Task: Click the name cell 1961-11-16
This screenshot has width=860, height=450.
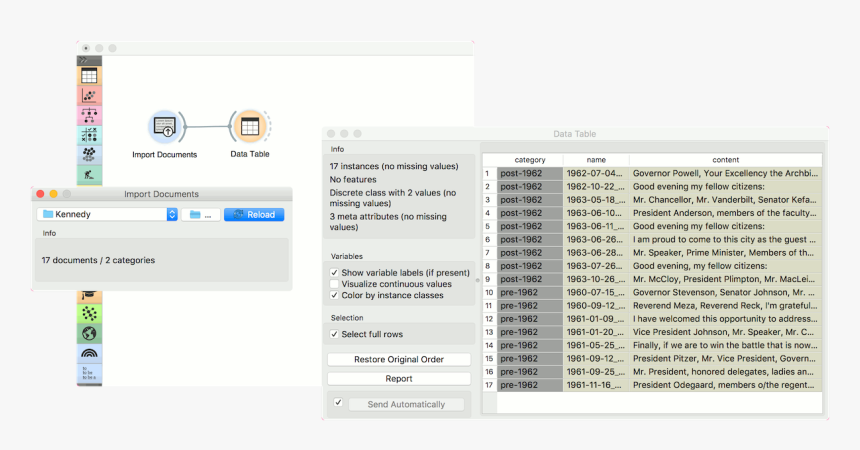Action: point(596,385)
